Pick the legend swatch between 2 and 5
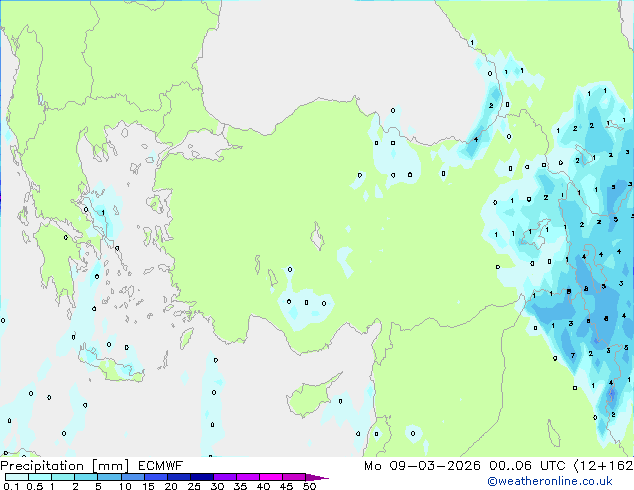Screen dimensions: 634x490 tap(86, 477)
